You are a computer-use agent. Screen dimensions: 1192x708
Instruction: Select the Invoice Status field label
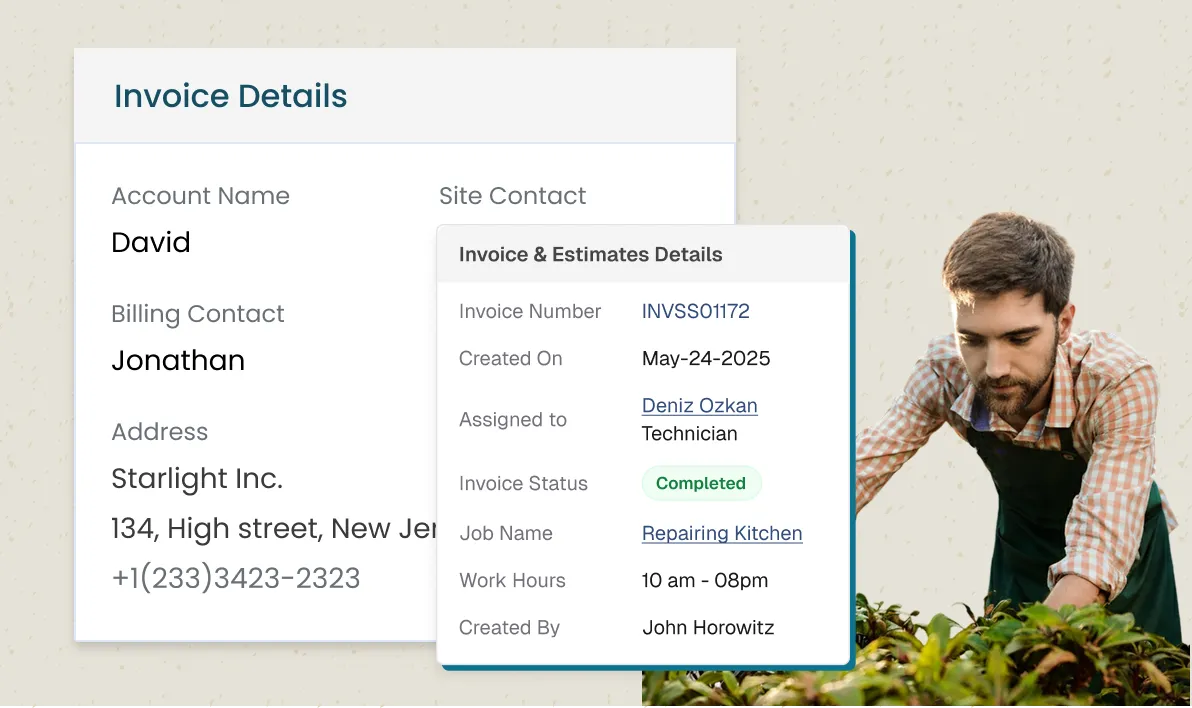[x=523, y=483]
